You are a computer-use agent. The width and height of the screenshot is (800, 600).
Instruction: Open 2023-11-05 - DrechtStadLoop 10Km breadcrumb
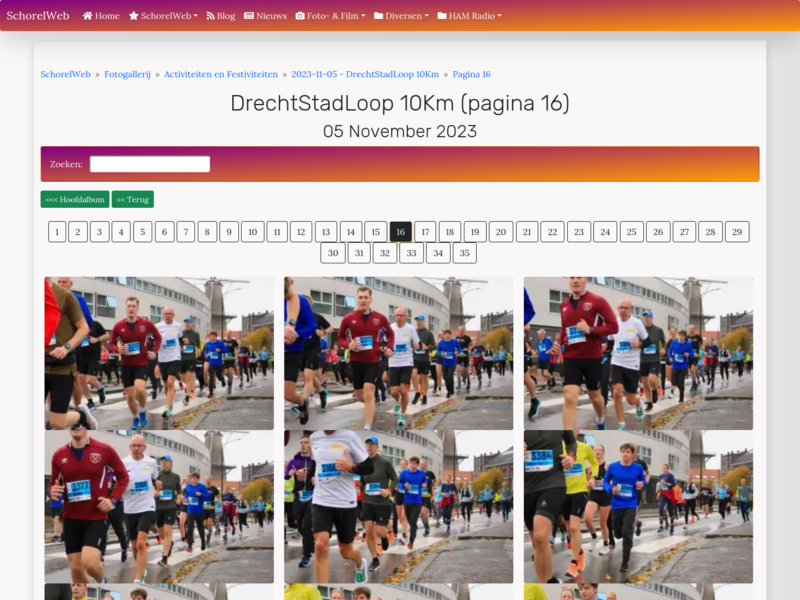coord(365,74)
